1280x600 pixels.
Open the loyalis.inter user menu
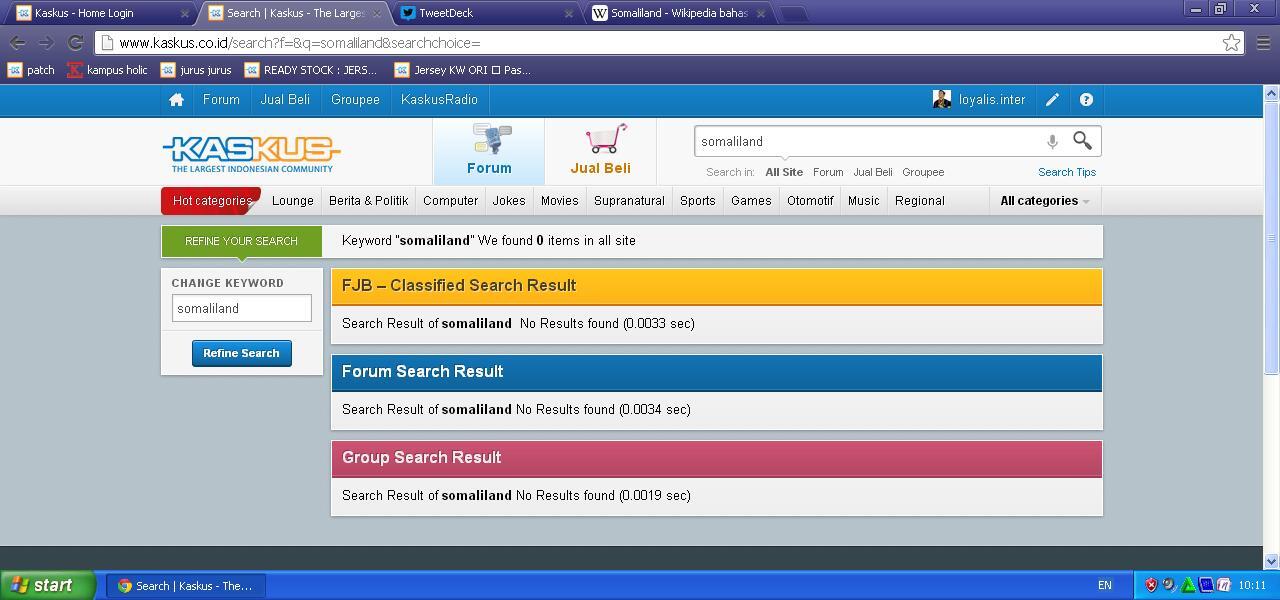[980, 100]
